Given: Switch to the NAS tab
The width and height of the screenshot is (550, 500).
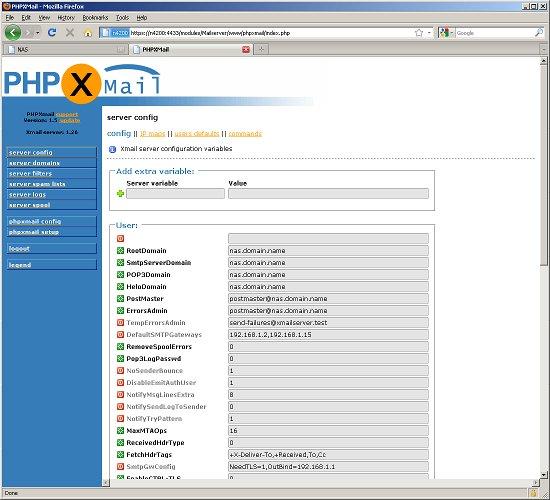Looking at the screenshot, I should [65, 49].
